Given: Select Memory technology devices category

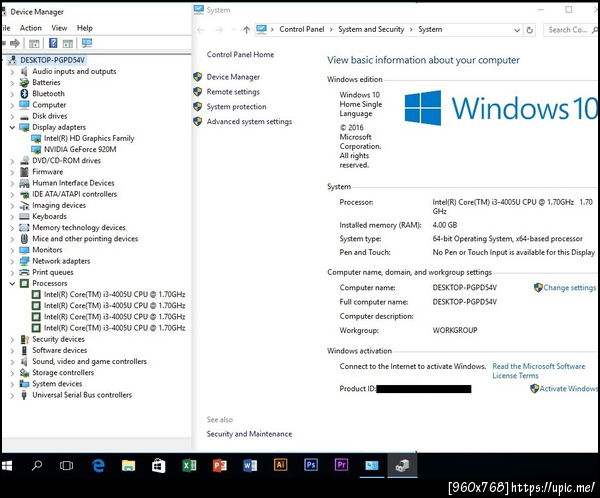Looking at the screenshot, I should (x=79, y=228).
